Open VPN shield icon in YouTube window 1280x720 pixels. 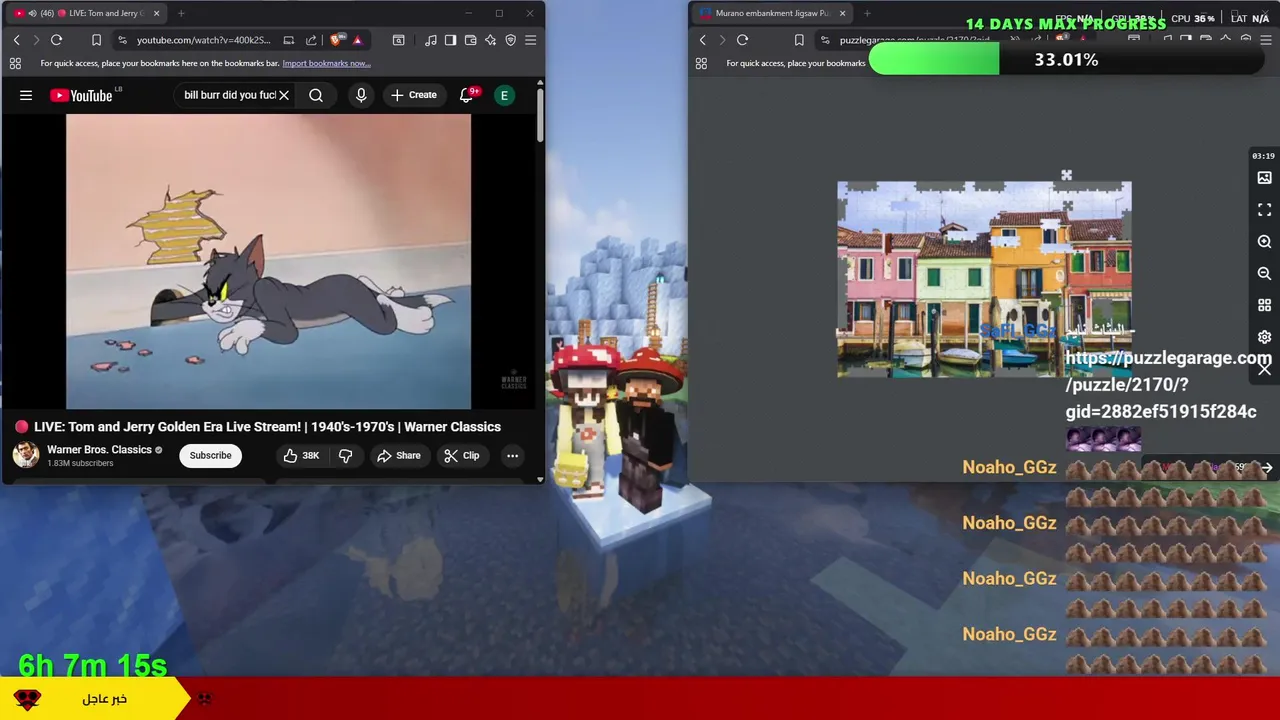510,40
